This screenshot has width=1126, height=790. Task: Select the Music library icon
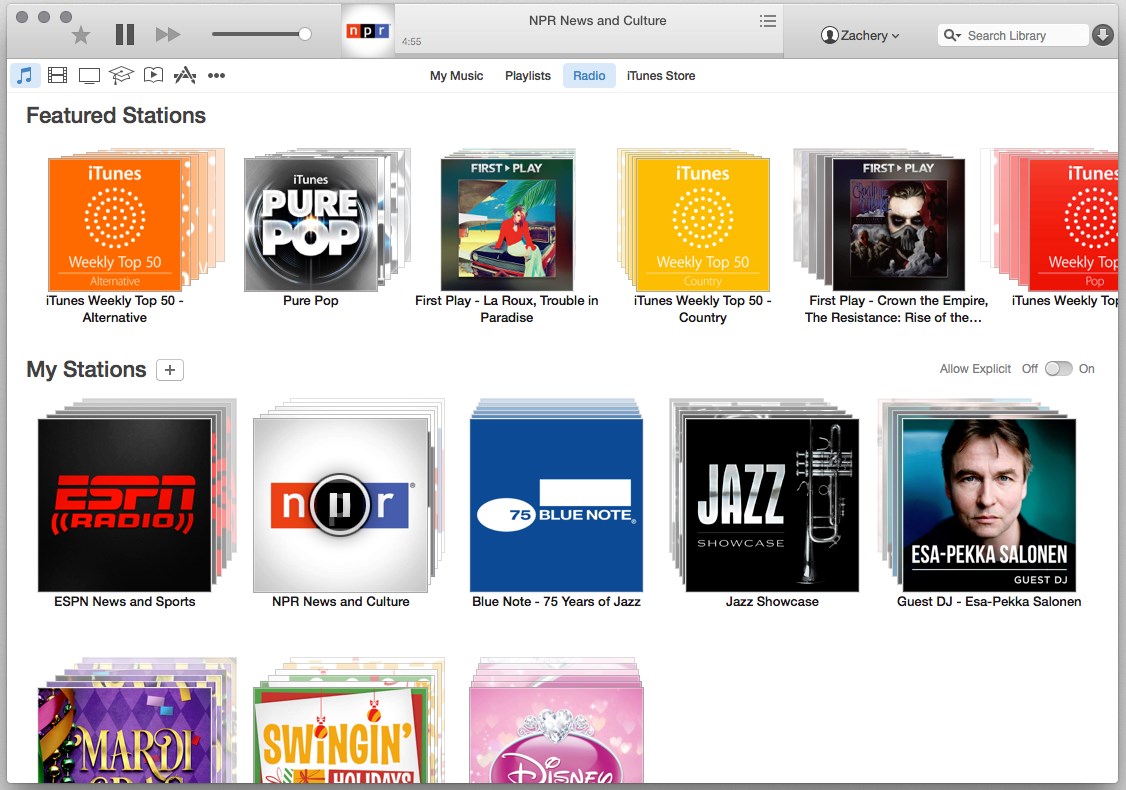(24, 75)
